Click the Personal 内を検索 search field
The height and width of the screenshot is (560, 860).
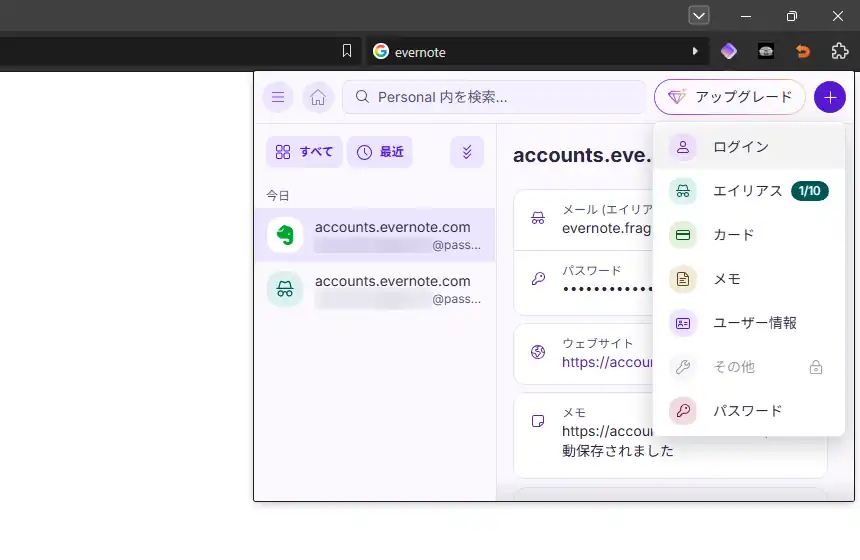point(495,97)
